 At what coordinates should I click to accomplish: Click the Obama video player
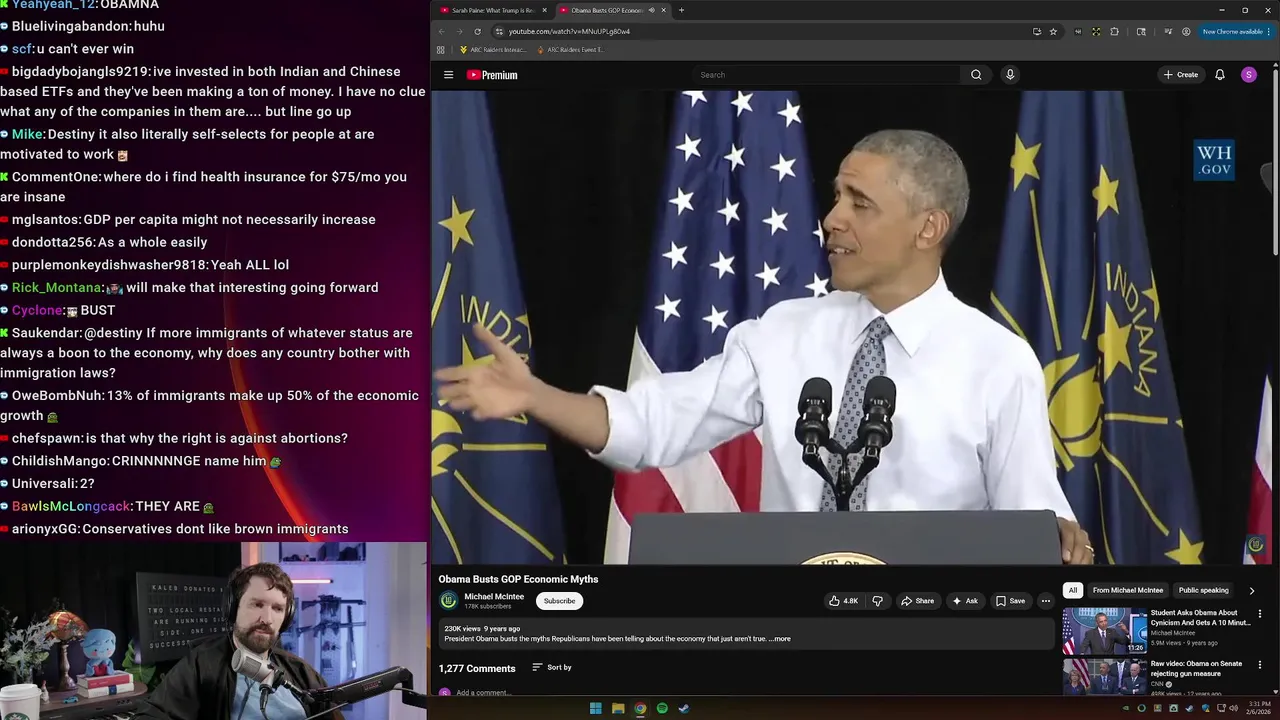point(852,328)
